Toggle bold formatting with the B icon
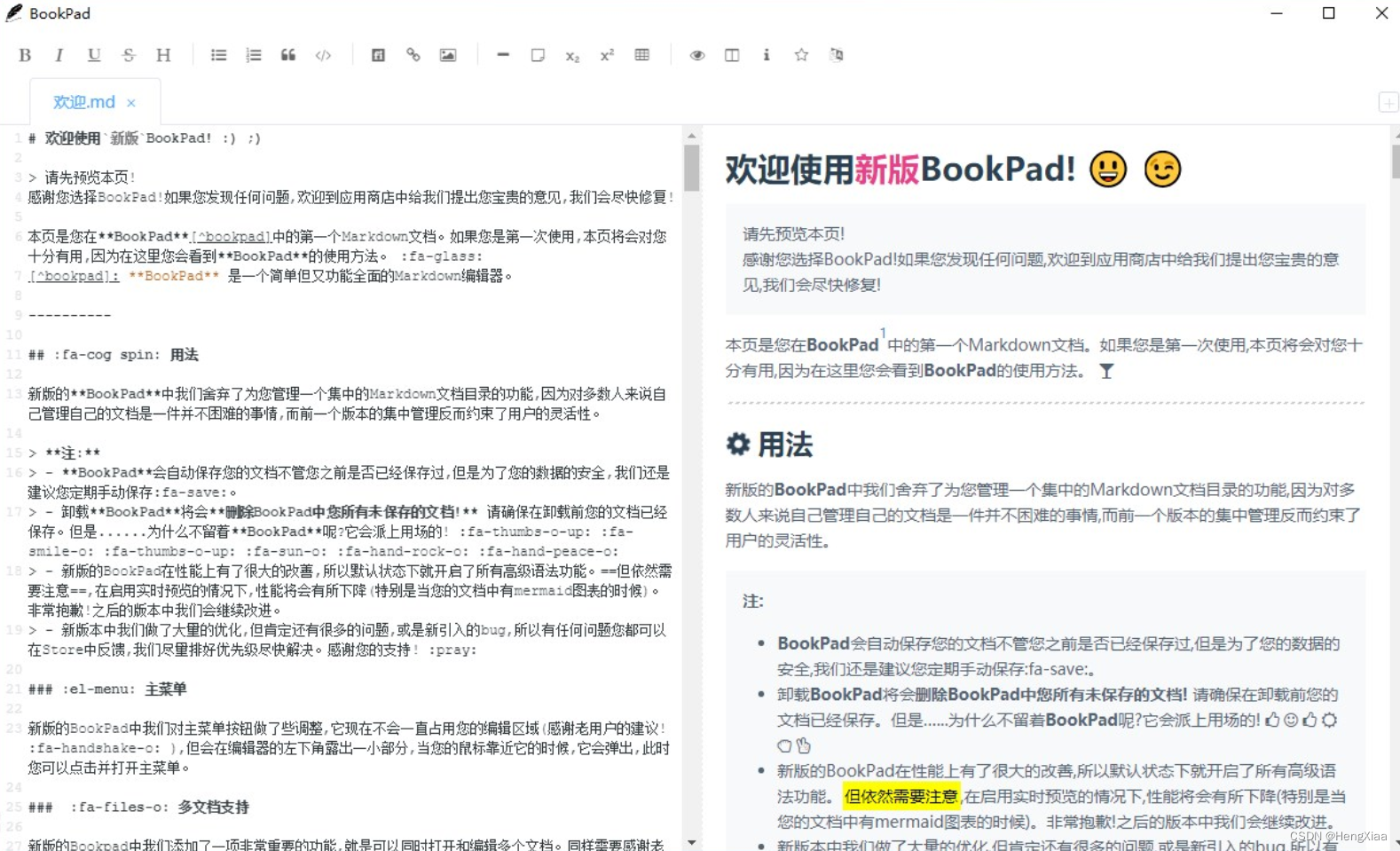The image size is (1400, 851). click(25, 55)
